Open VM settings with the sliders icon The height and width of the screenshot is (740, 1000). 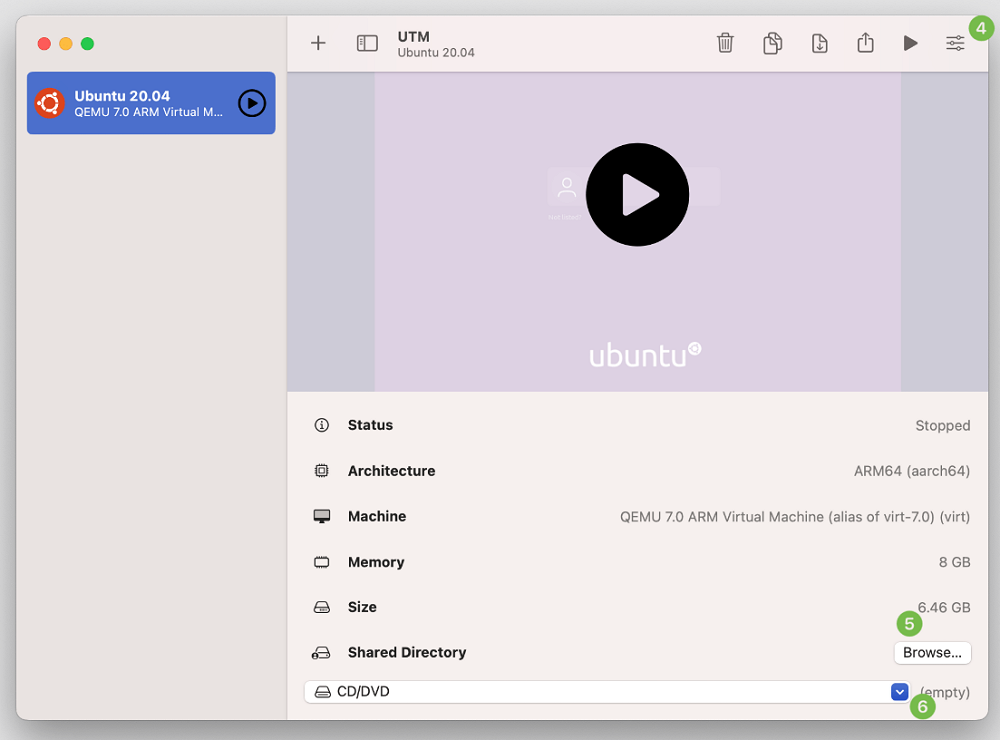pyautogui.click(x=955, y=43)
